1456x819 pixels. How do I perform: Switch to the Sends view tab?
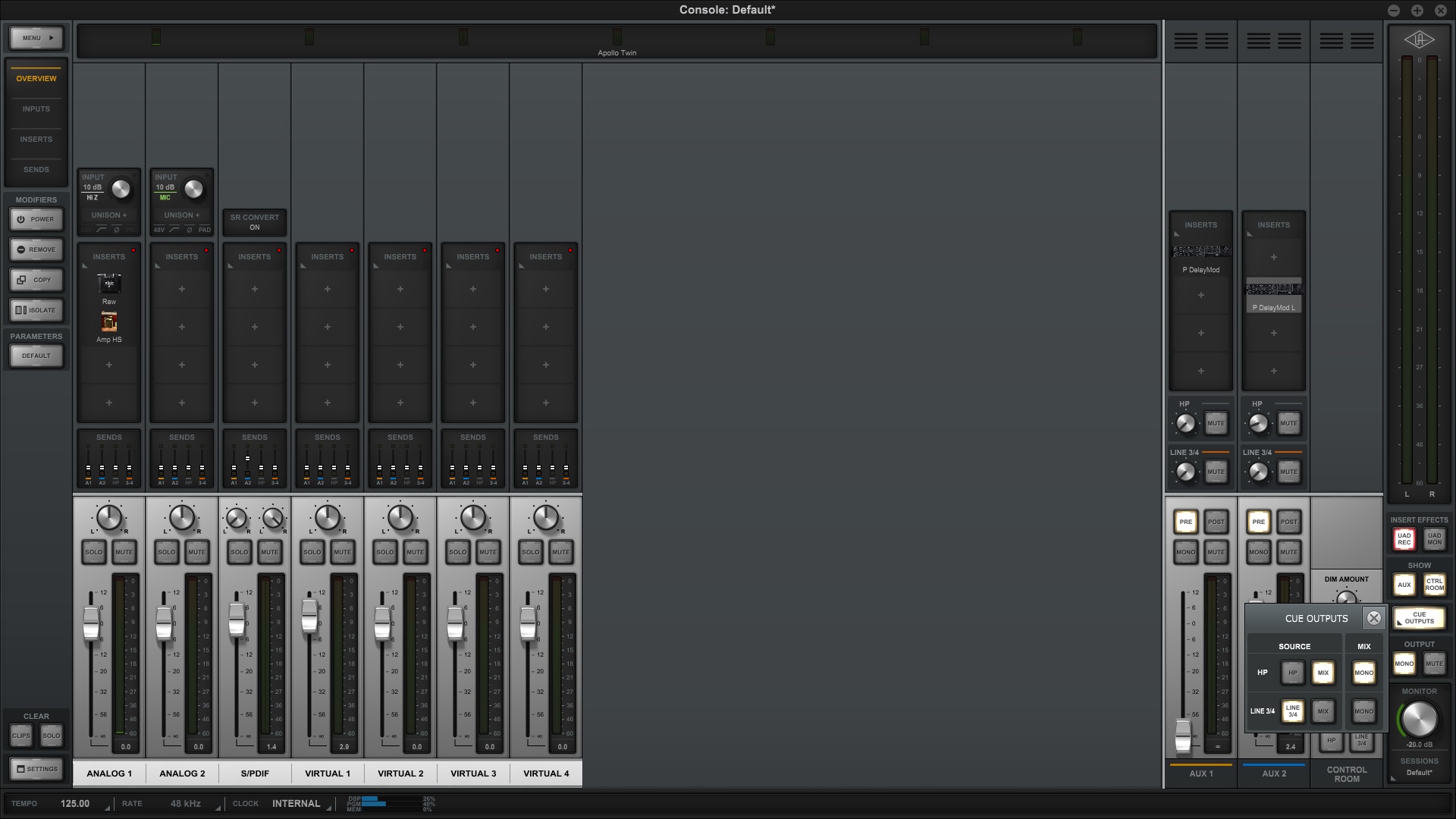coord(36,170)
